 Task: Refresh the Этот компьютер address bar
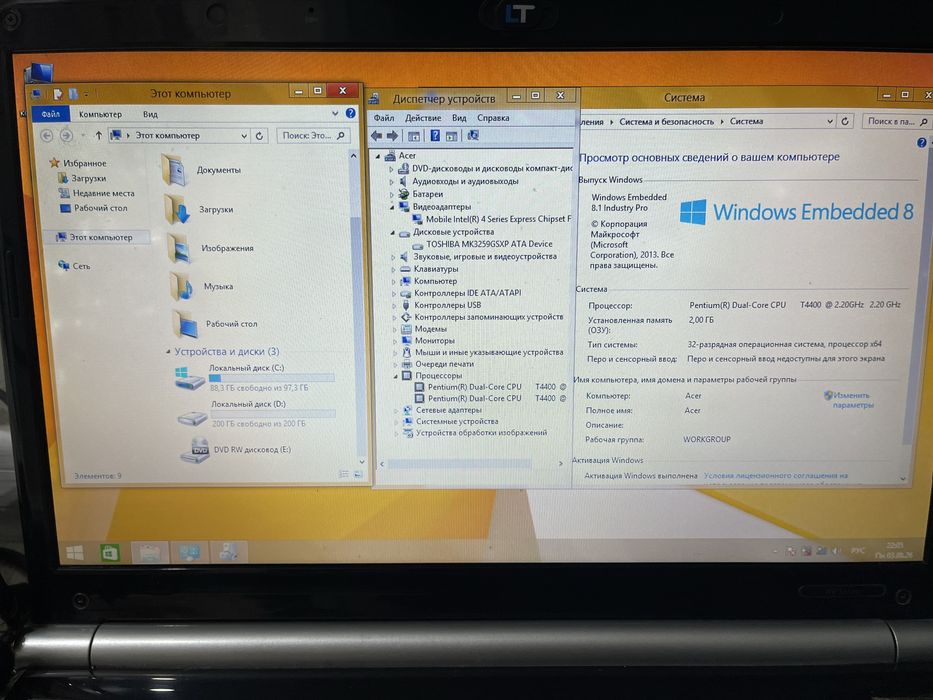point(259,136)
